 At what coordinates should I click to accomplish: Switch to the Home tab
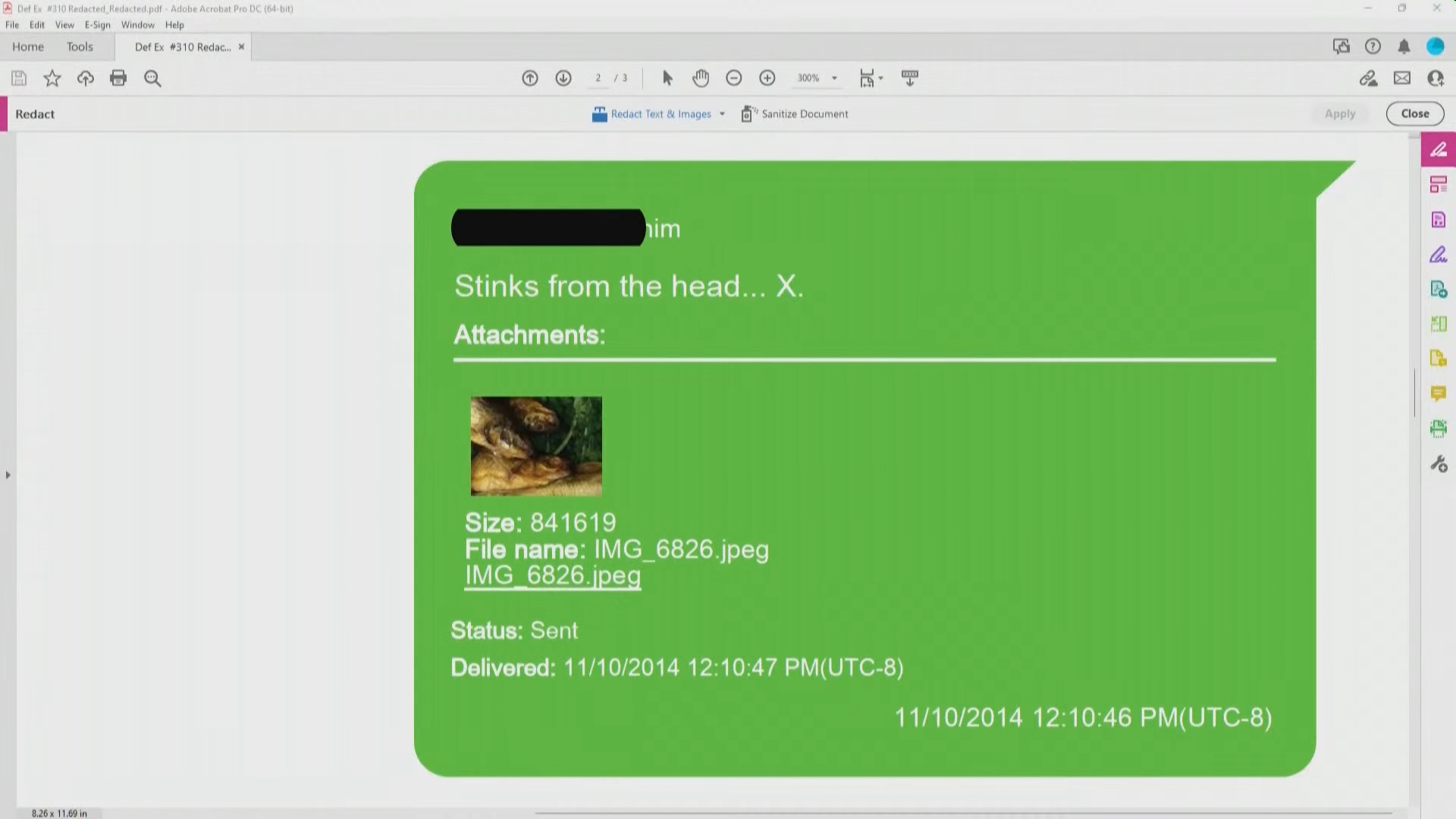pyautogui.click(x=28, y=47)
